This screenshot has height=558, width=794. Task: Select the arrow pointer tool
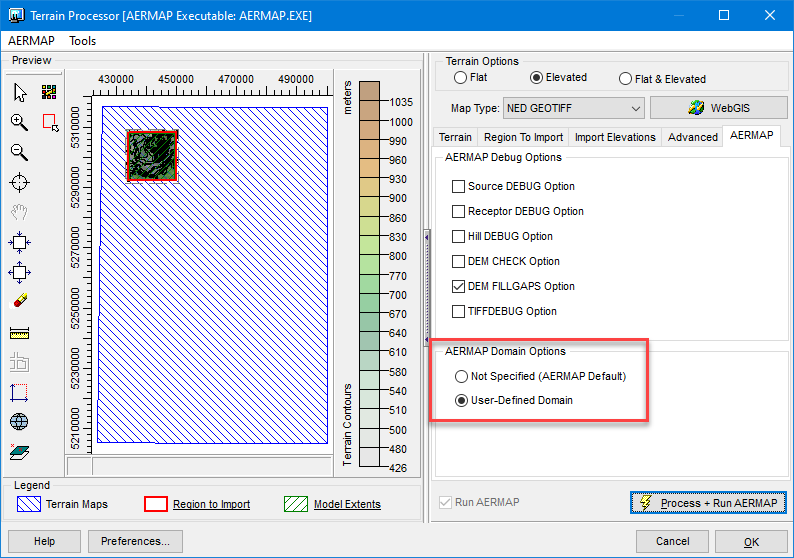coord(20,93)
